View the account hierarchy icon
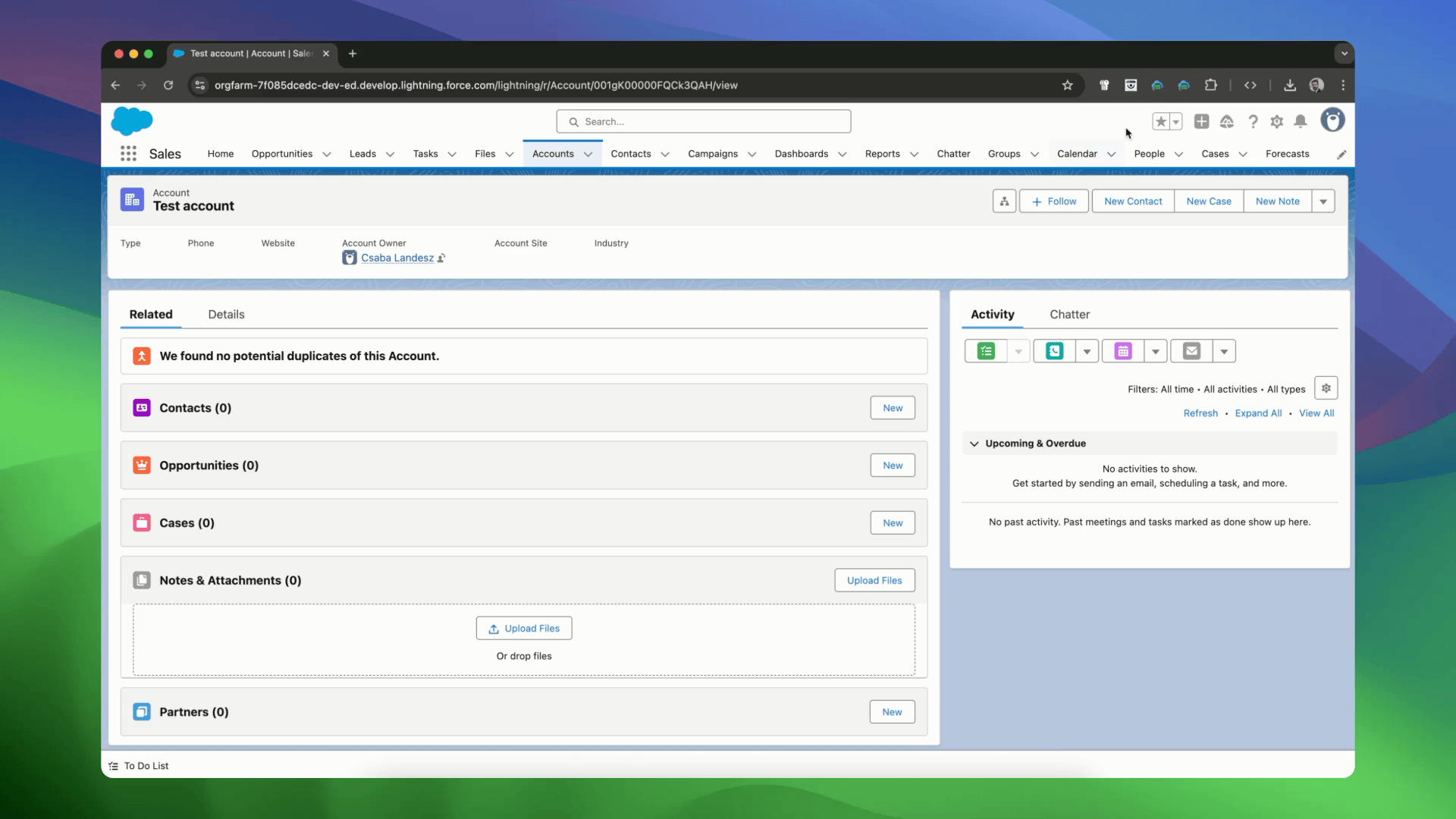The height and width of the screenshot is (819, 1456). [1004, 201]
